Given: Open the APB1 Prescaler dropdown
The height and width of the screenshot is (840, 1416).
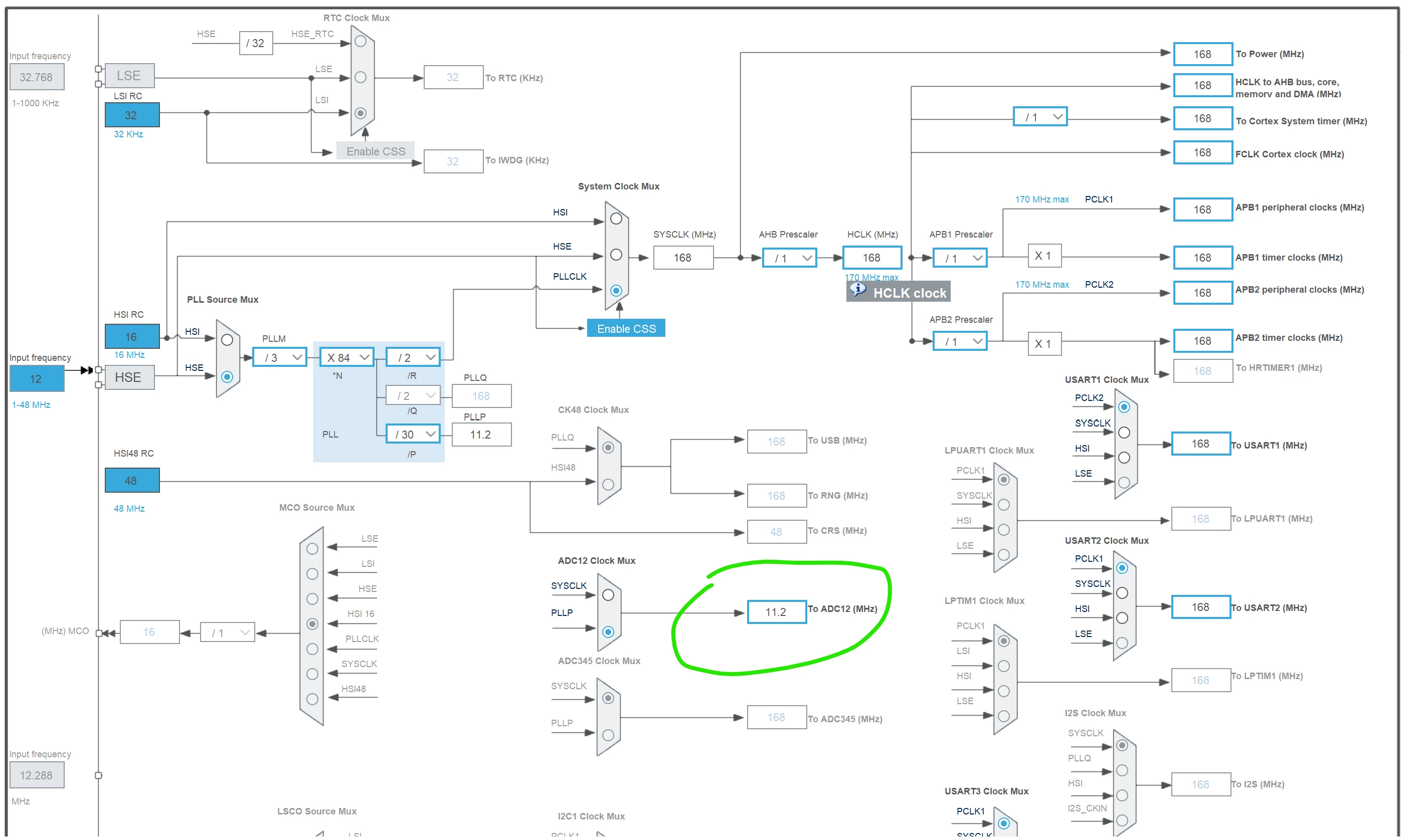Looking at the screenshot, I should [960, 258].
